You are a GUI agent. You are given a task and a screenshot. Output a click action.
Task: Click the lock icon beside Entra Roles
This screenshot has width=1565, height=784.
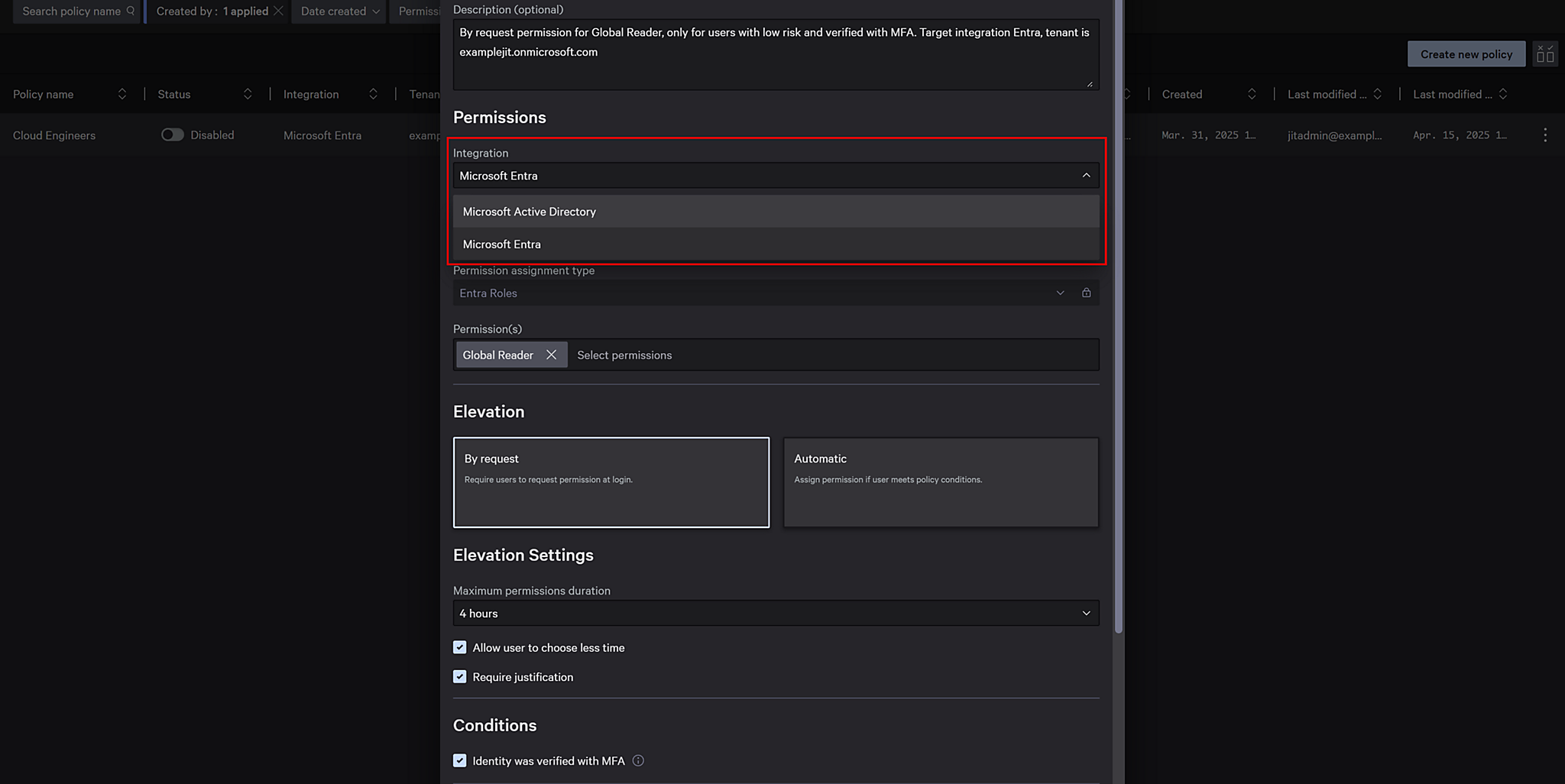point(1086,293)
